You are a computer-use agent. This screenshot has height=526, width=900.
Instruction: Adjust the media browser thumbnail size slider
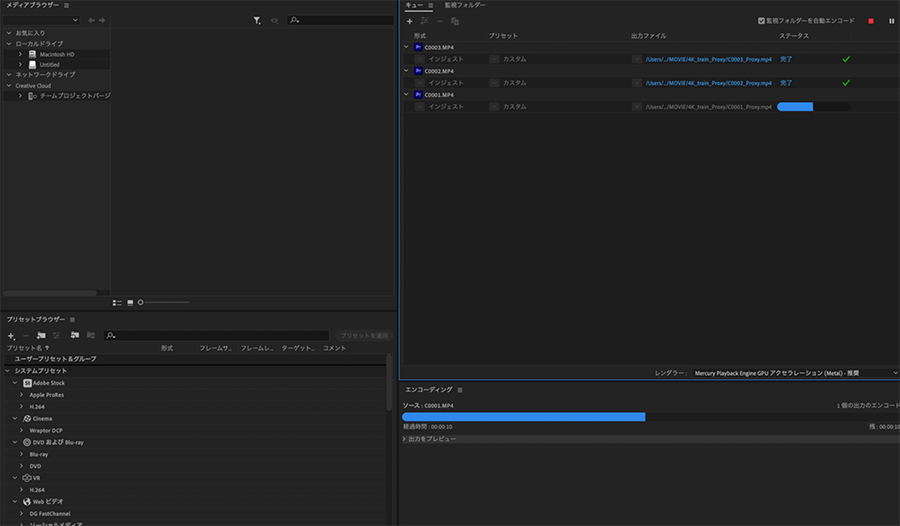coord(141,302)
